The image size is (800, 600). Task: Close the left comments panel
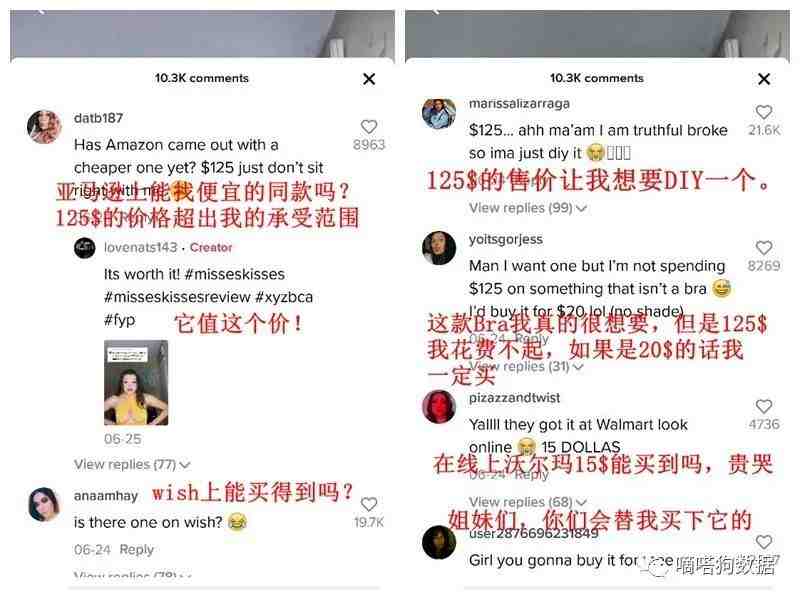click(369, 79)
